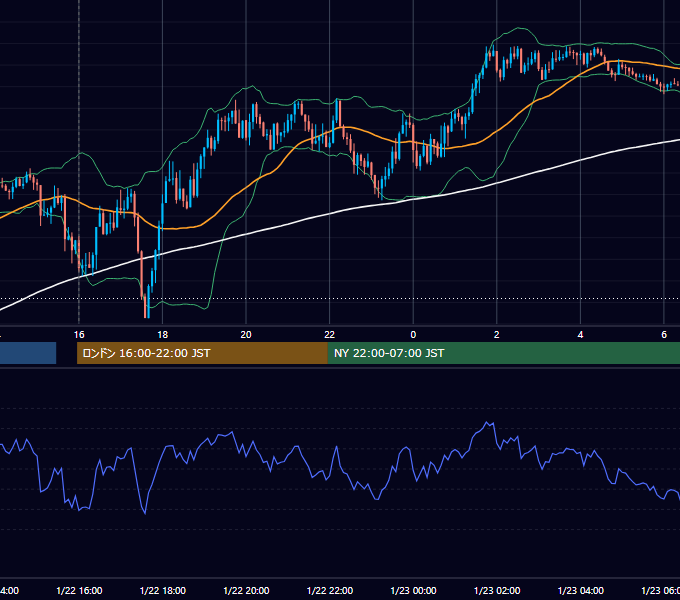Click the 6 hour label on price chart axis
The height and width of the screenshot is (600, 680).
pyautogui.click(x=664, y=335)
